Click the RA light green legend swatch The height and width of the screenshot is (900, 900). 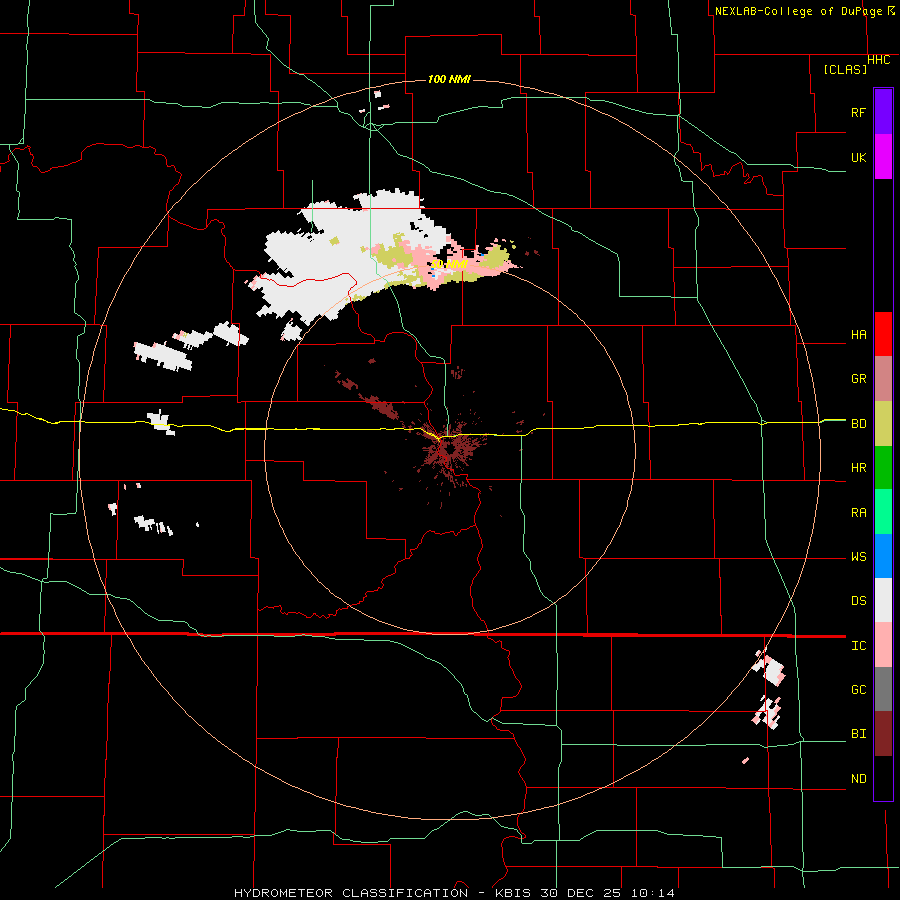(883, 512)
